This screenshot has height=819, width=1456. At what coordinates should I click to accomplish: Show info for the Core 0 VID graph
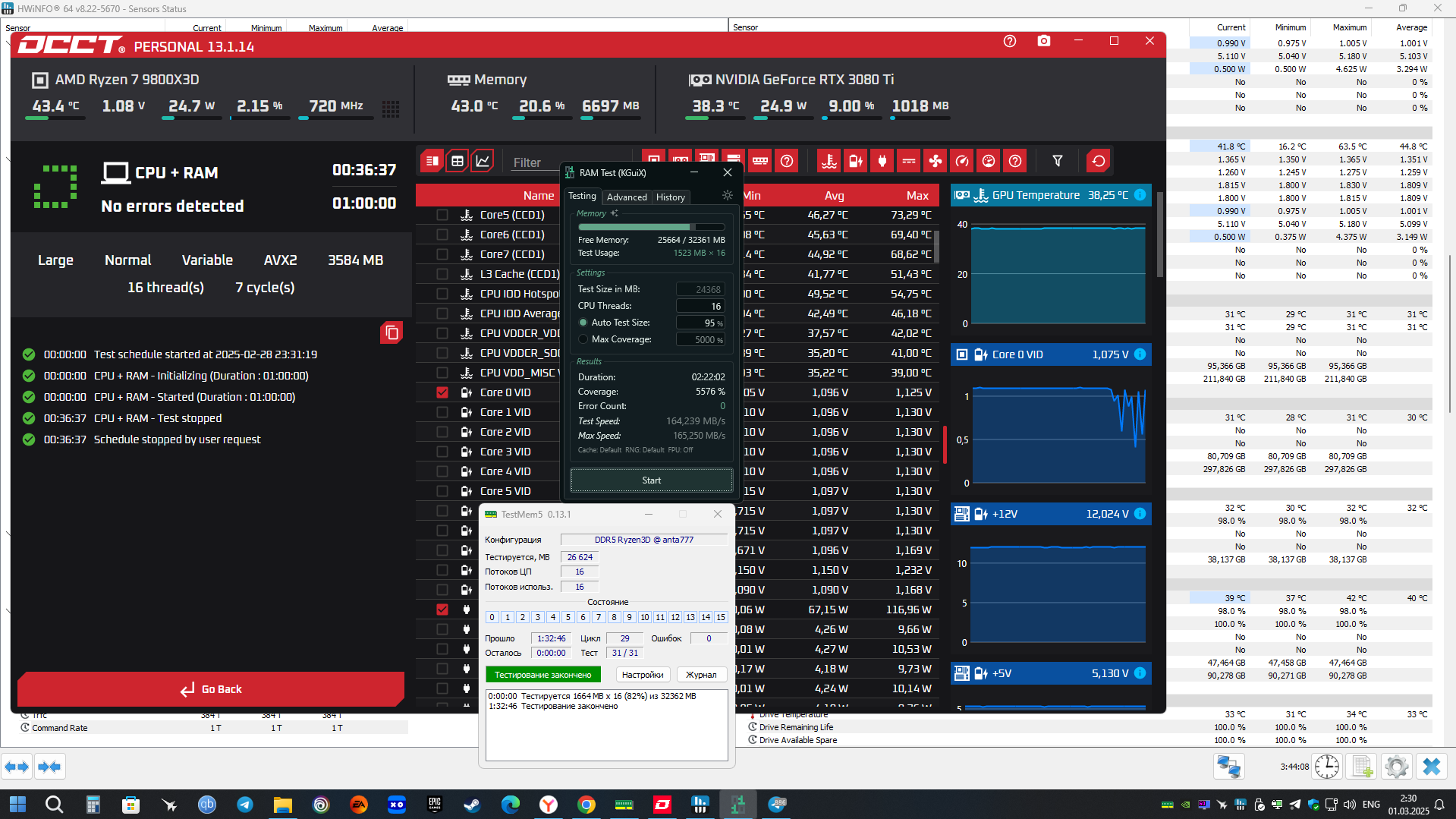1140,354
